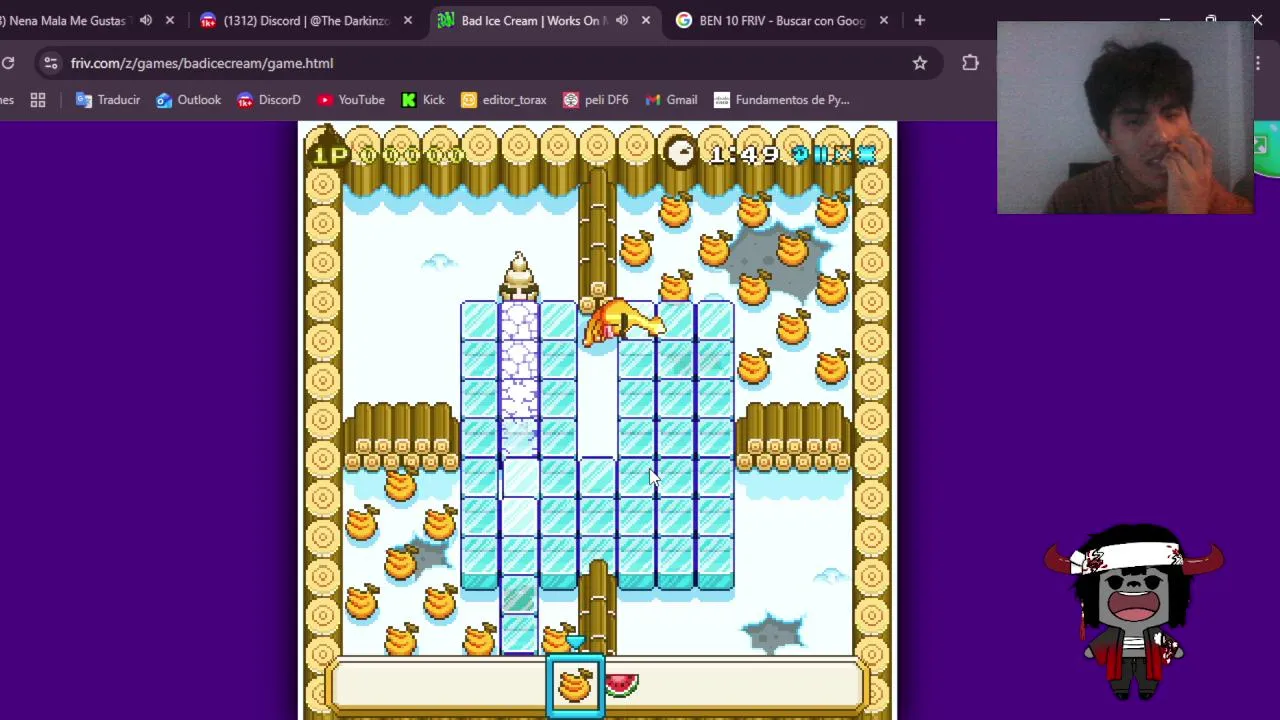Screen dimensions: 1280x720
Task: Open a new browser tab
Action: [x=920, y=20]
